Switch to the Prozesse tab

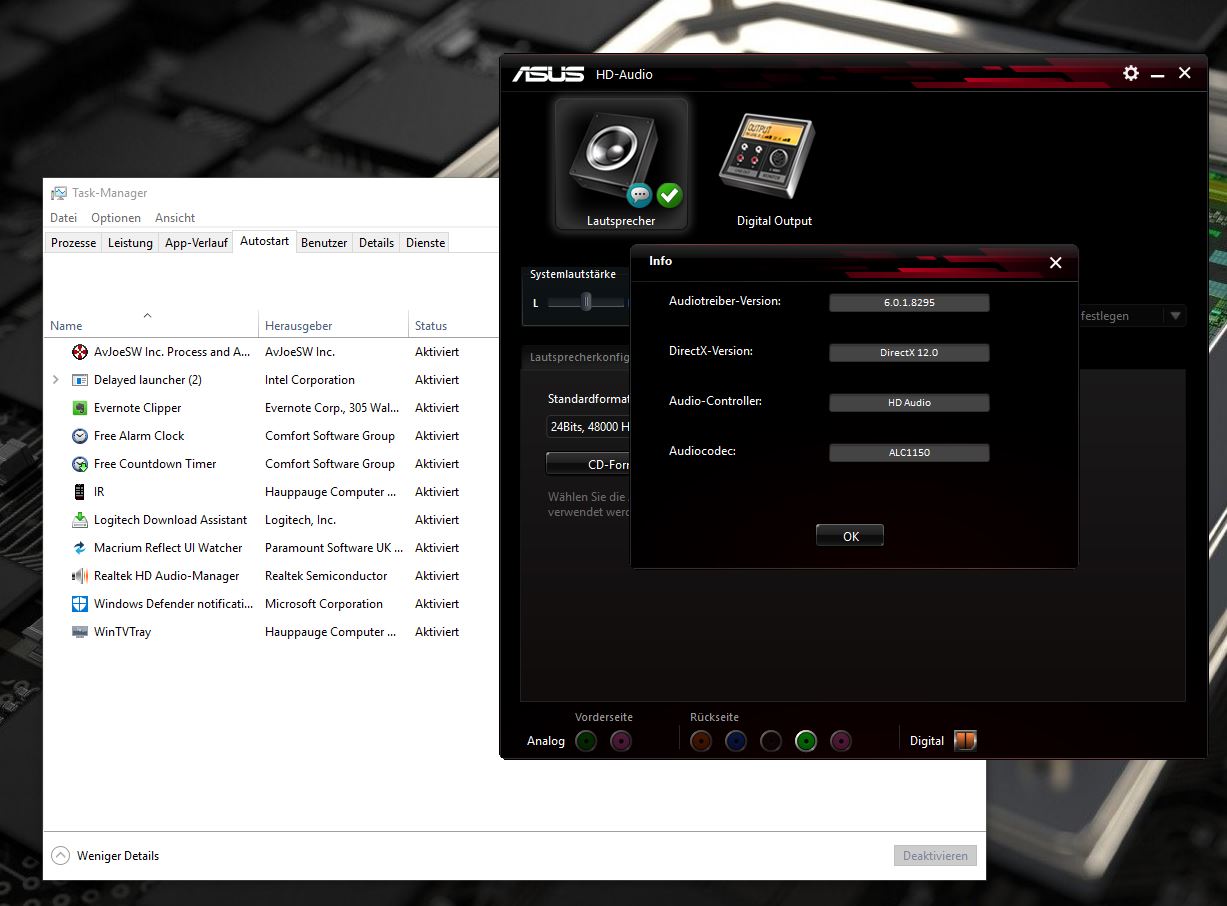click(74, 243)
